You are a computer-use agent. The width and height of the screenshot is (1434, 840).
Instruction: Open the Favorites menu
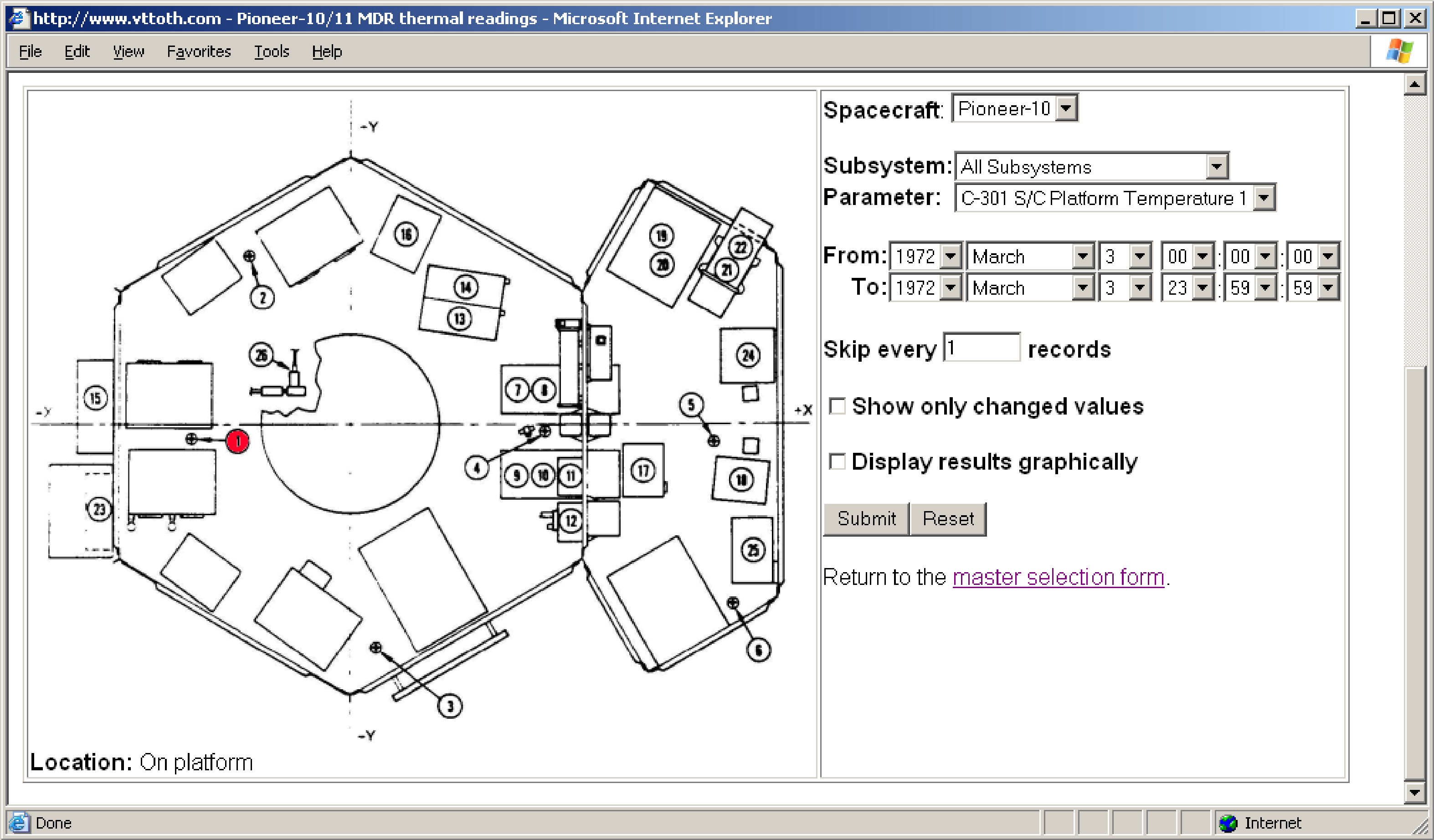pyautogui.click(x=199, y=52)
